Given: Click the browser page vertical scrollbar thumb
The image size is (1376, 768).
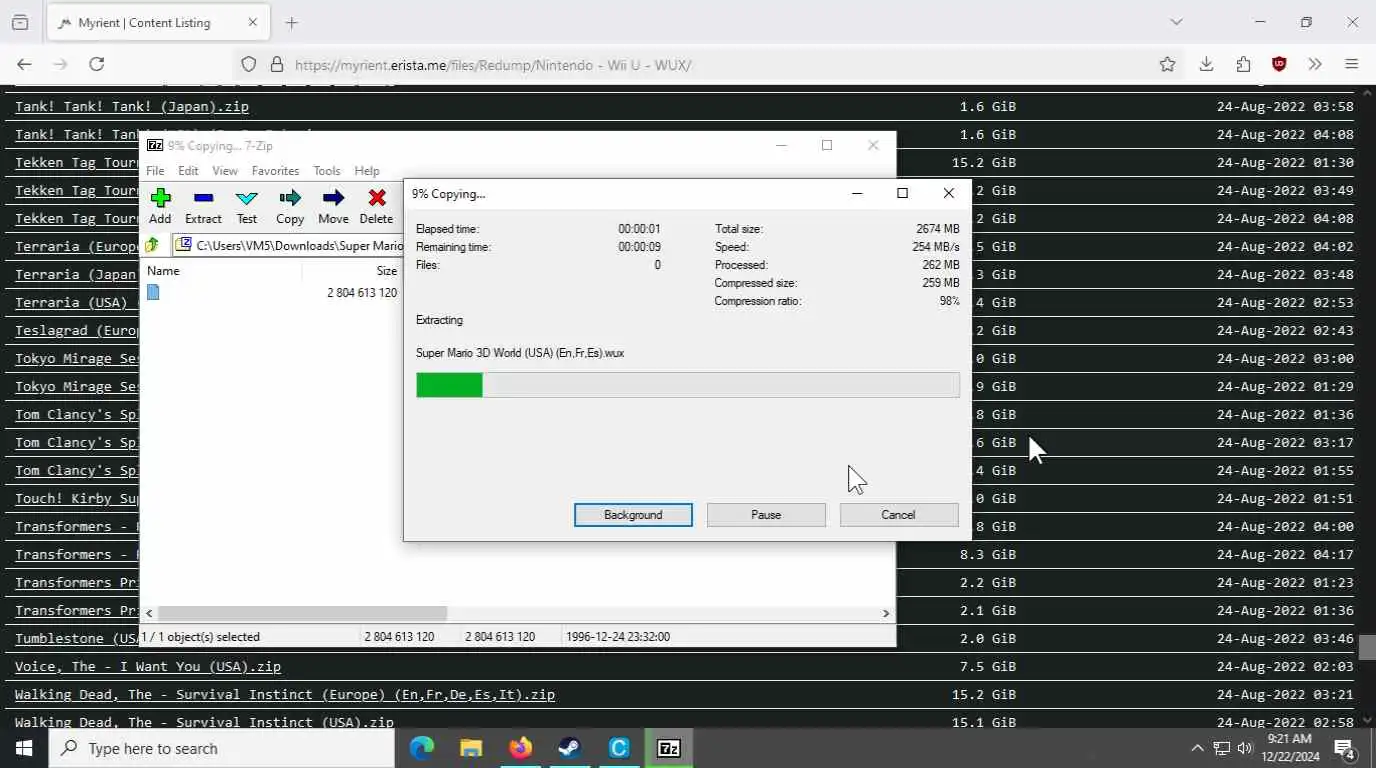Looking at the screenshot, I should point(1367,647).
